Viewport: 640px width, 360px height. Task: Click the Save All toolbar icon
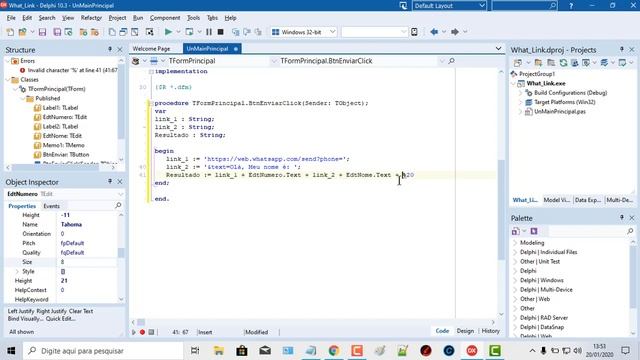click(57, 32)
